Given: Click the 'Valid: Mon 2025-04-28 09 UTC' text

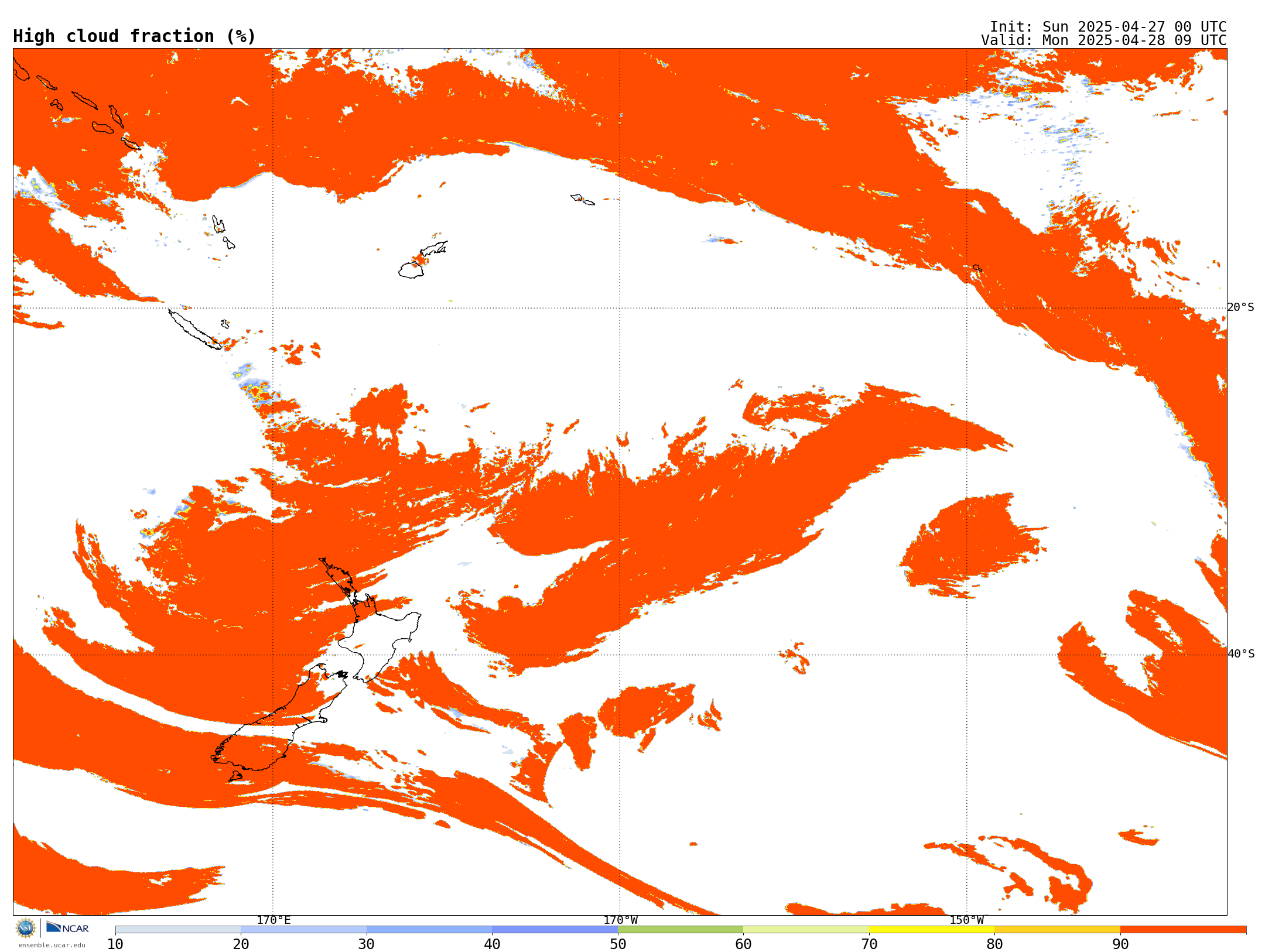Looking at the screenshot, I should click(1103, 40).
